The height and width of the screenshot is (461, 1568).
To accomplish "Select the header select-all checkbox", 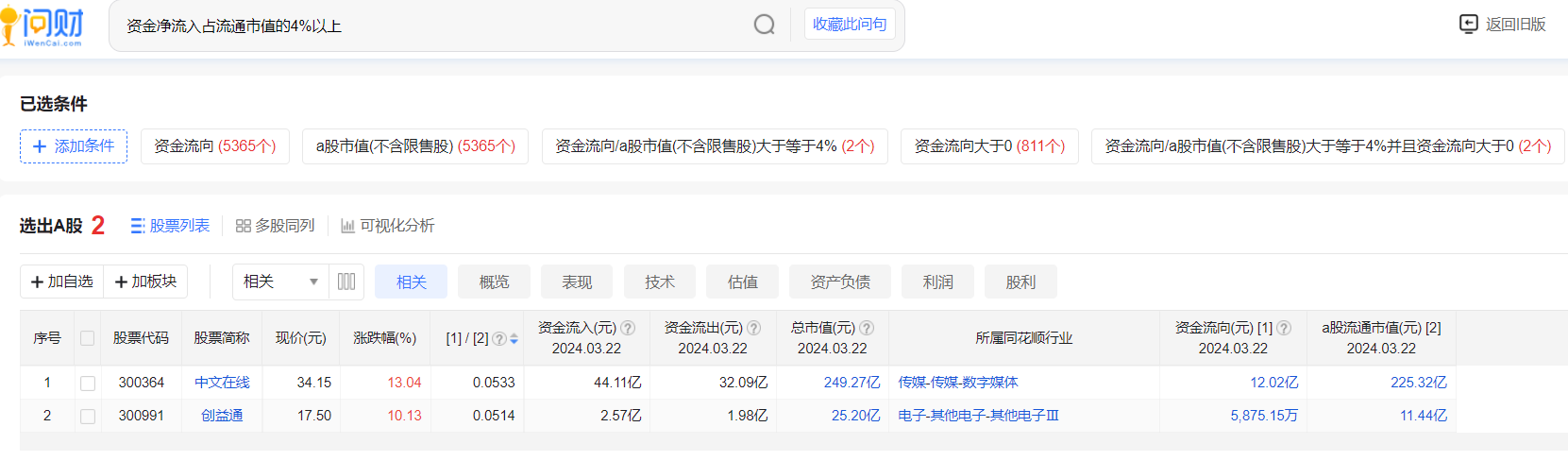I will pyautogui.click(x=88, y=338).
